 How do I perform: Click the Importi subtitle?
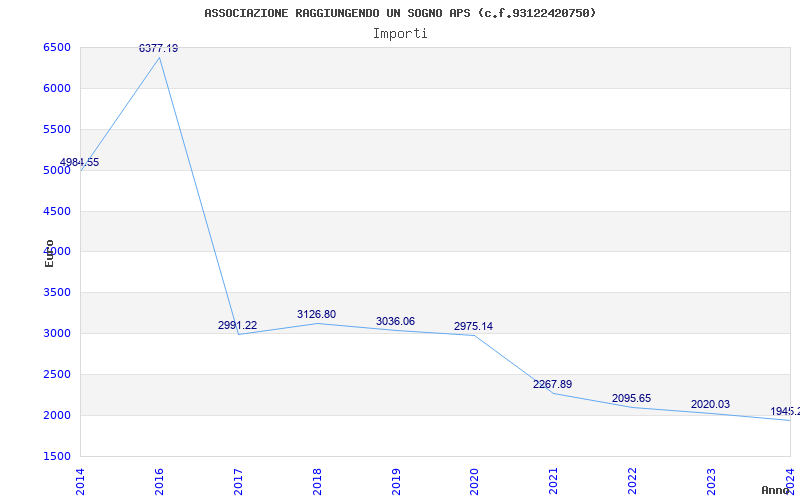click(400, 34)
